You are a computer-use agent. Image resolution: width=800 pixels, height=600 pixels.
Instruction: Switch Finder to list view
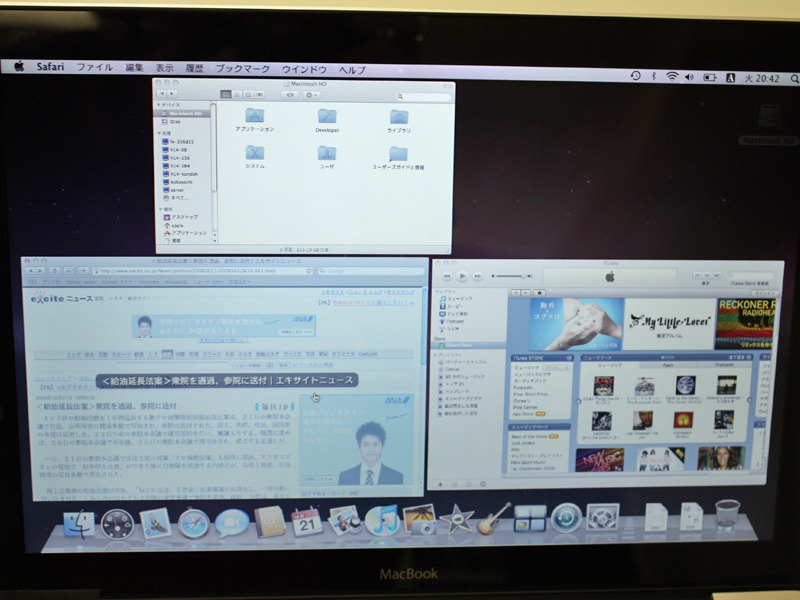tap(237, 94)
